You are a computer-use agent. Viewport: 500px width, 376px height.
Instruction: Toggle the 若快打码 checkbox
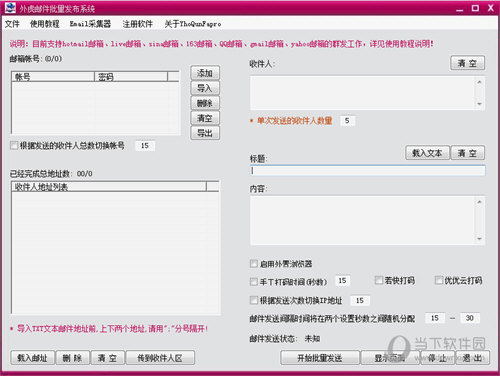[379, 280]
